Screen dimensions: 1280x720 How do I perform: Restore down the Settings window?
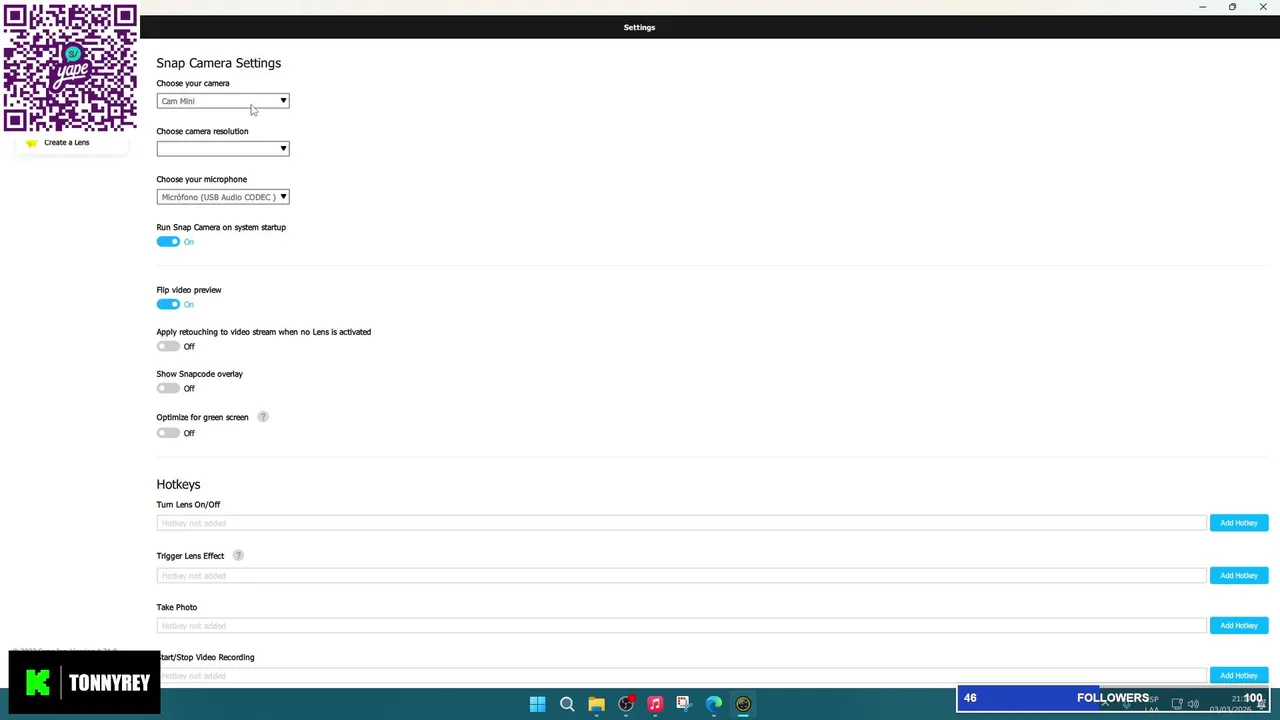tap(1232, 7)
